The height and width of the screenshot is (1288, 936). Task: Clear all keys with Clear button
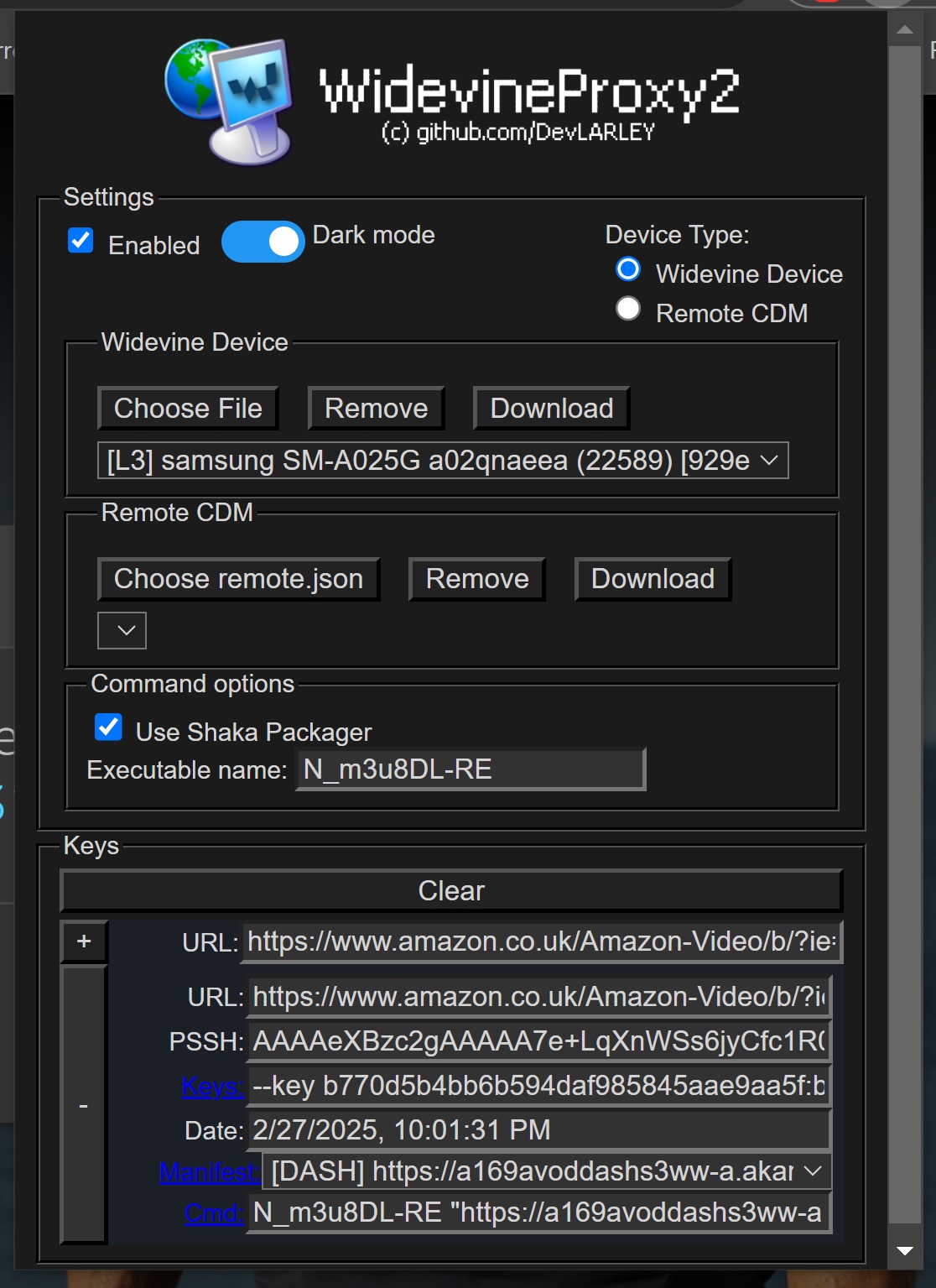(x=451, y=891)
